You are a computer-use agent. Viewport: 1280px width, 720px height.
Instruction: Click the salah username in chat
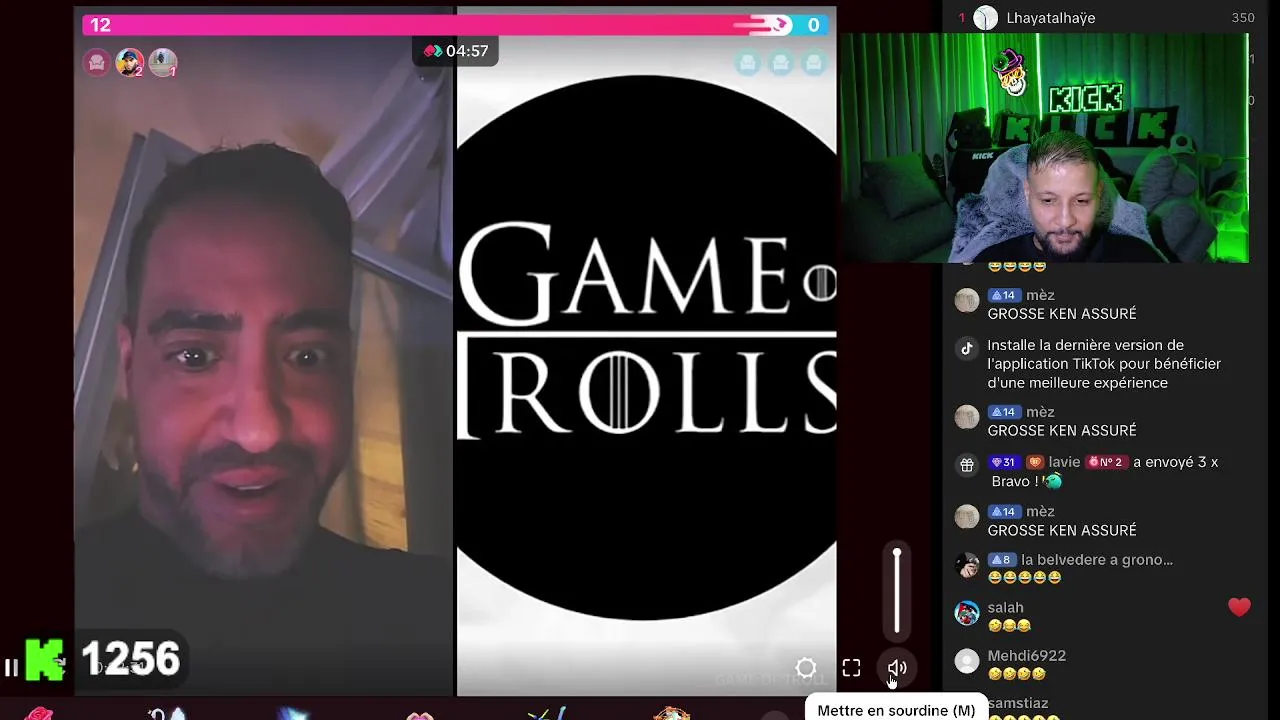tap(1006, 608)
